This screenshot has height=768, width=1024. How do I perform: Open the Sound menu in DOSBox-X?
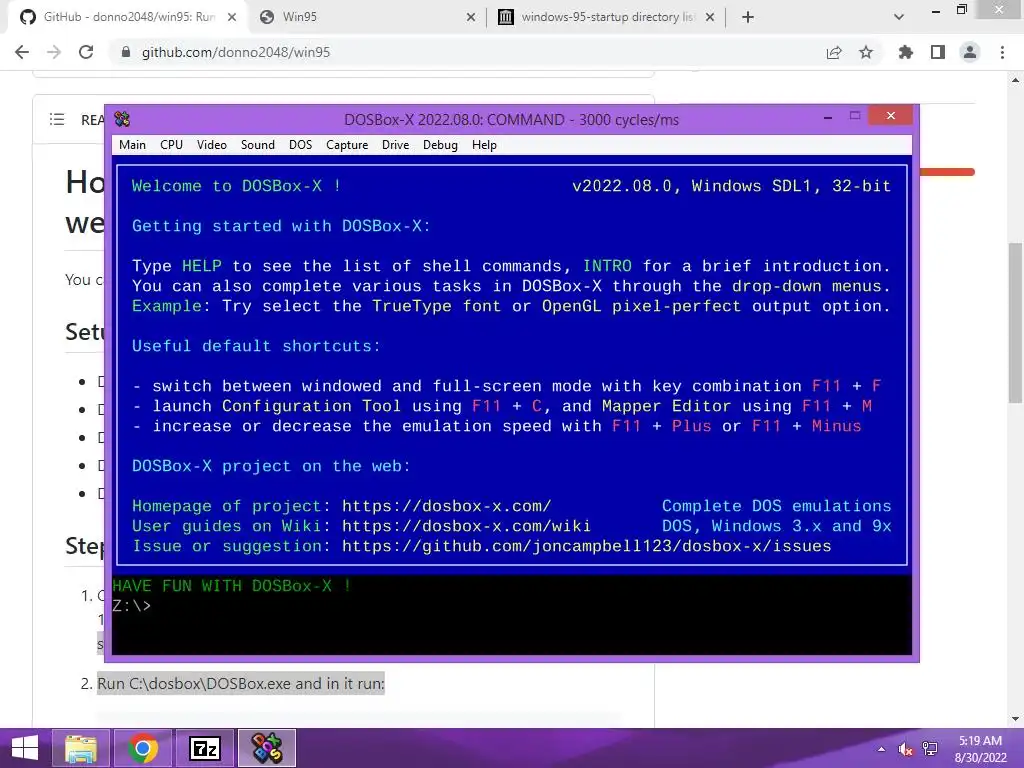pos(257,145)
